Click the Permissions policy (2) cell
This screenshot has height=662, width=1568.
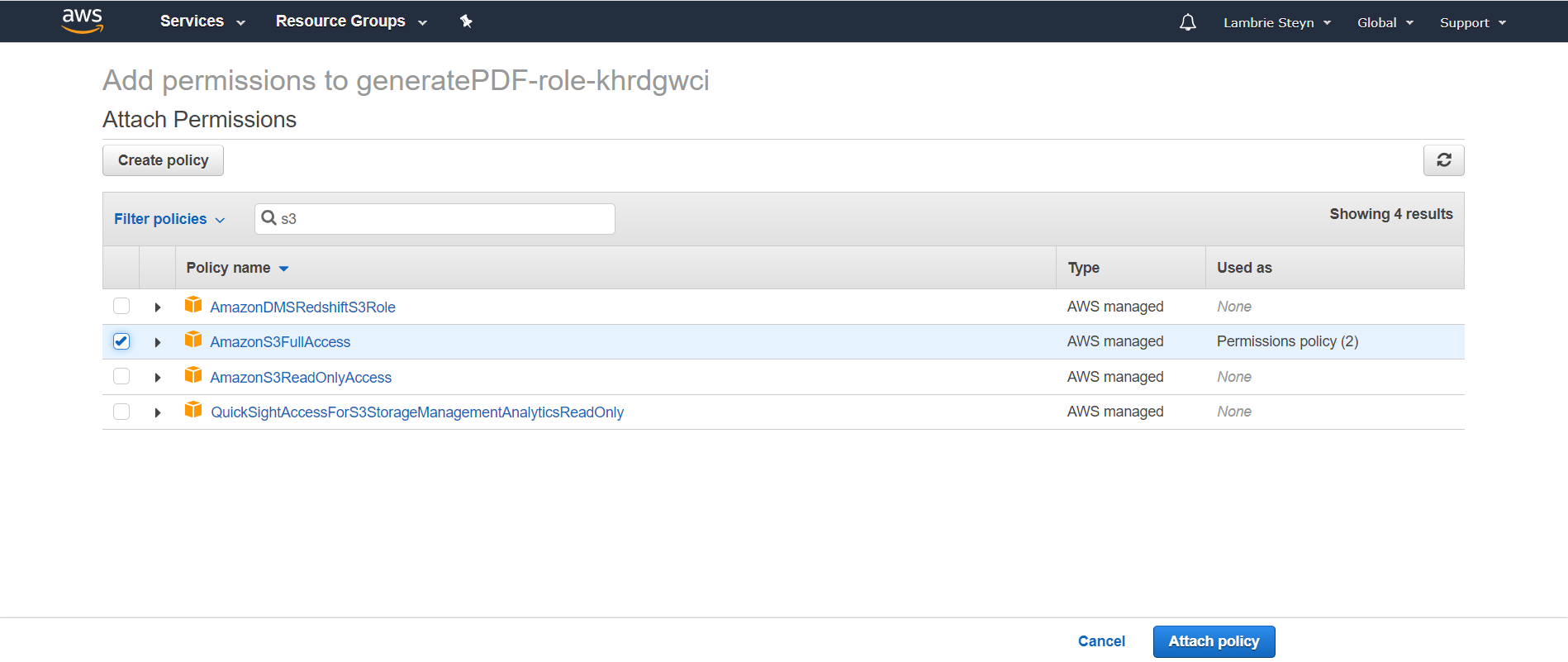1287,341
